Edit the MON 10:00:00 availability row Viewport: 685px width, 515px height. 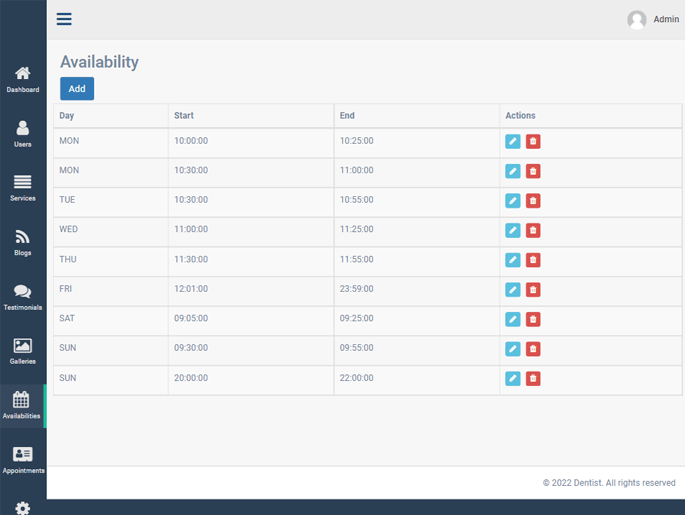coord(513,142)
